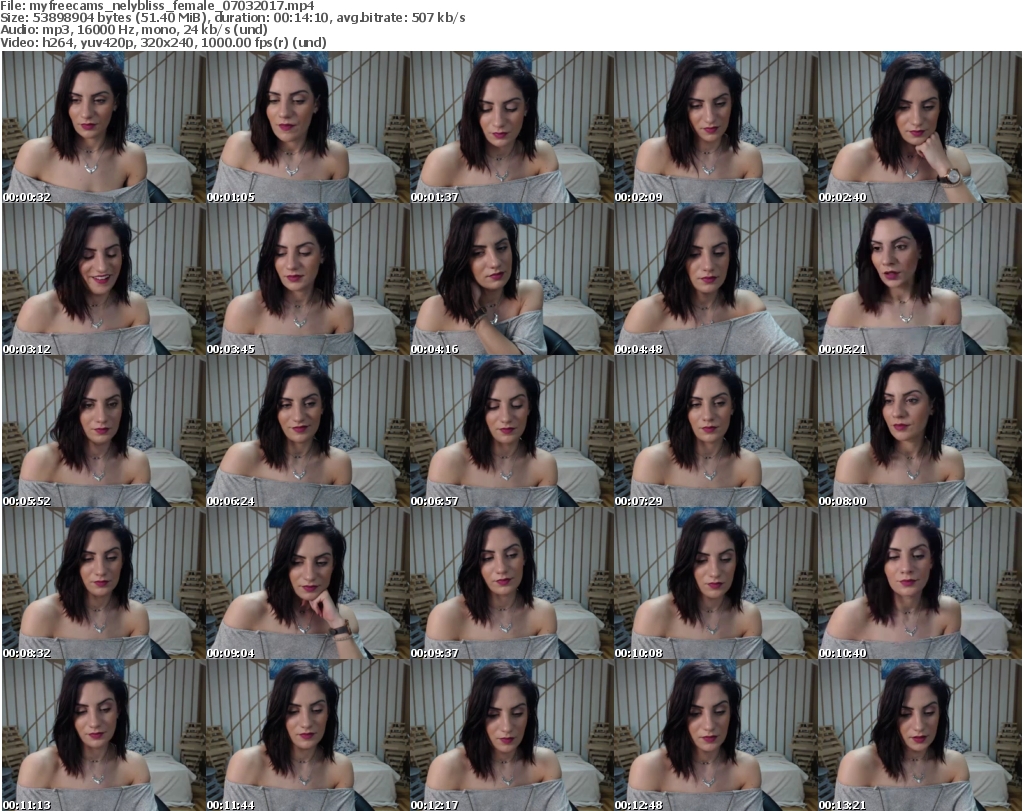
Task: Choose the frame stamped 00:08:32
Action: pos(104,584)
